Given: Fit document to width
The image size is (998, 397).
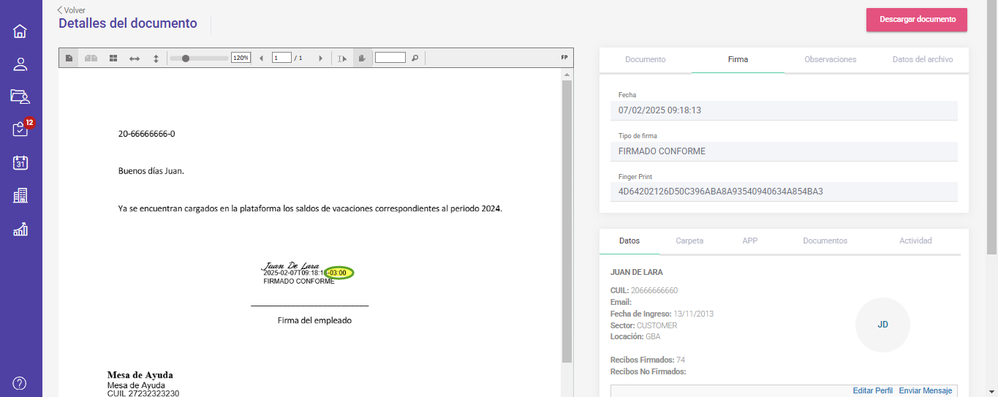Looking at the screenshot, I should (134, 58).
